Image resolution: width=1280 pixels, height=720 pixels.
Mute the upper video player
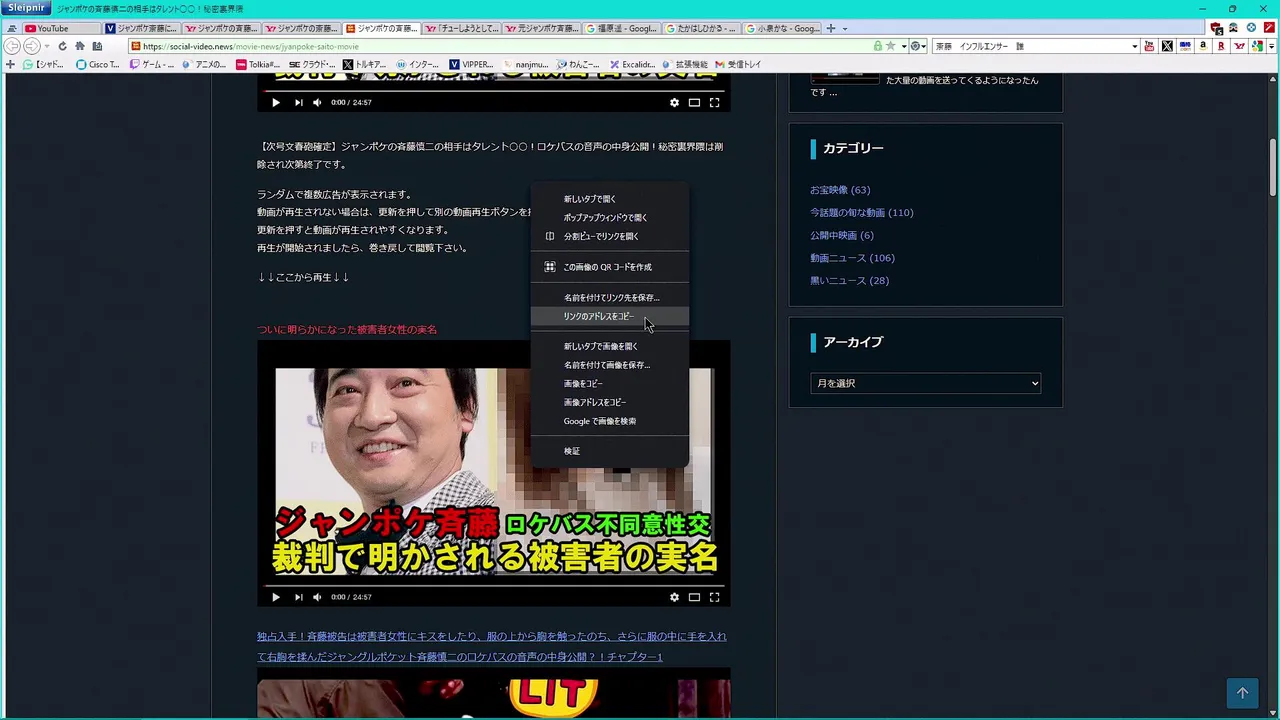[x=317, y=102]
